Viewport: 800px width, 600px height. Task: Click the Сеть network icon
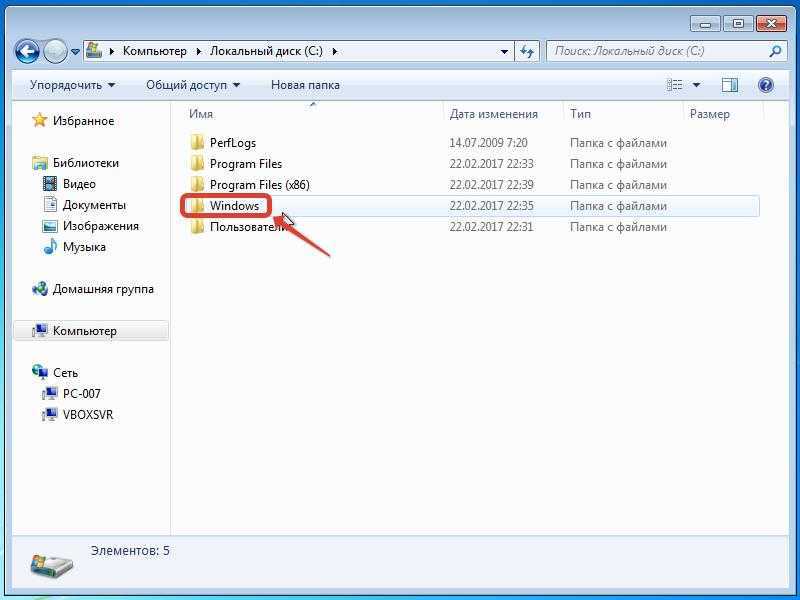(x=39, y=372)
